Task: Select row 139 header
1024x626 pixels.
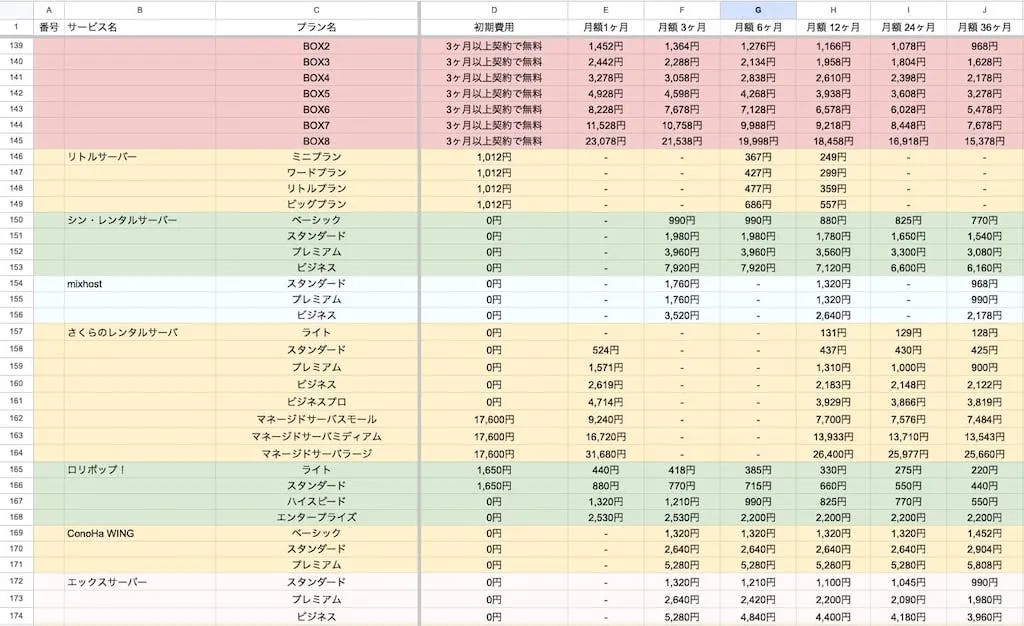Action: pos(16,46)
